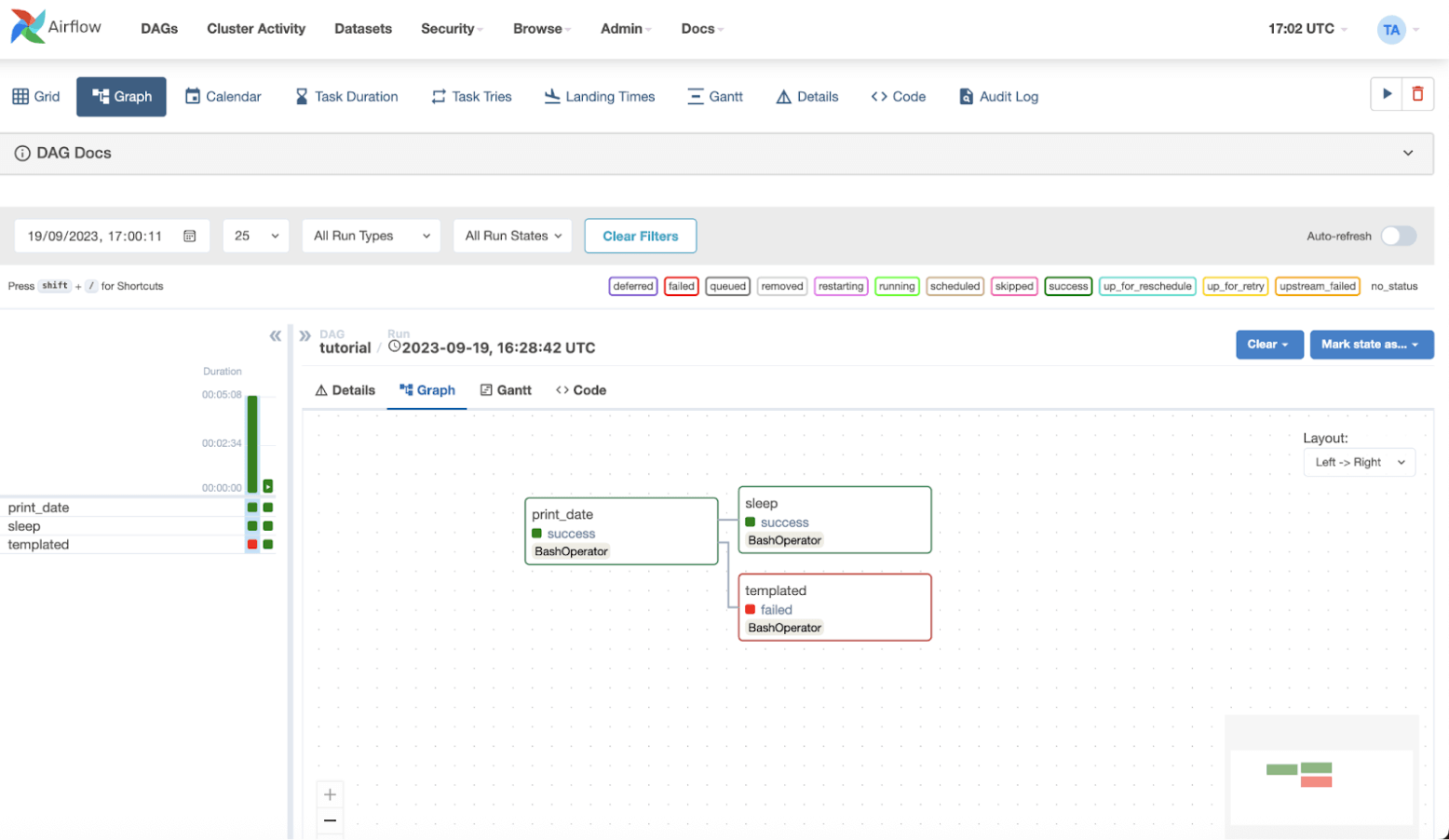Open the Browse menu
Viewport: 1449px width, 840px height.
[538, 29]
